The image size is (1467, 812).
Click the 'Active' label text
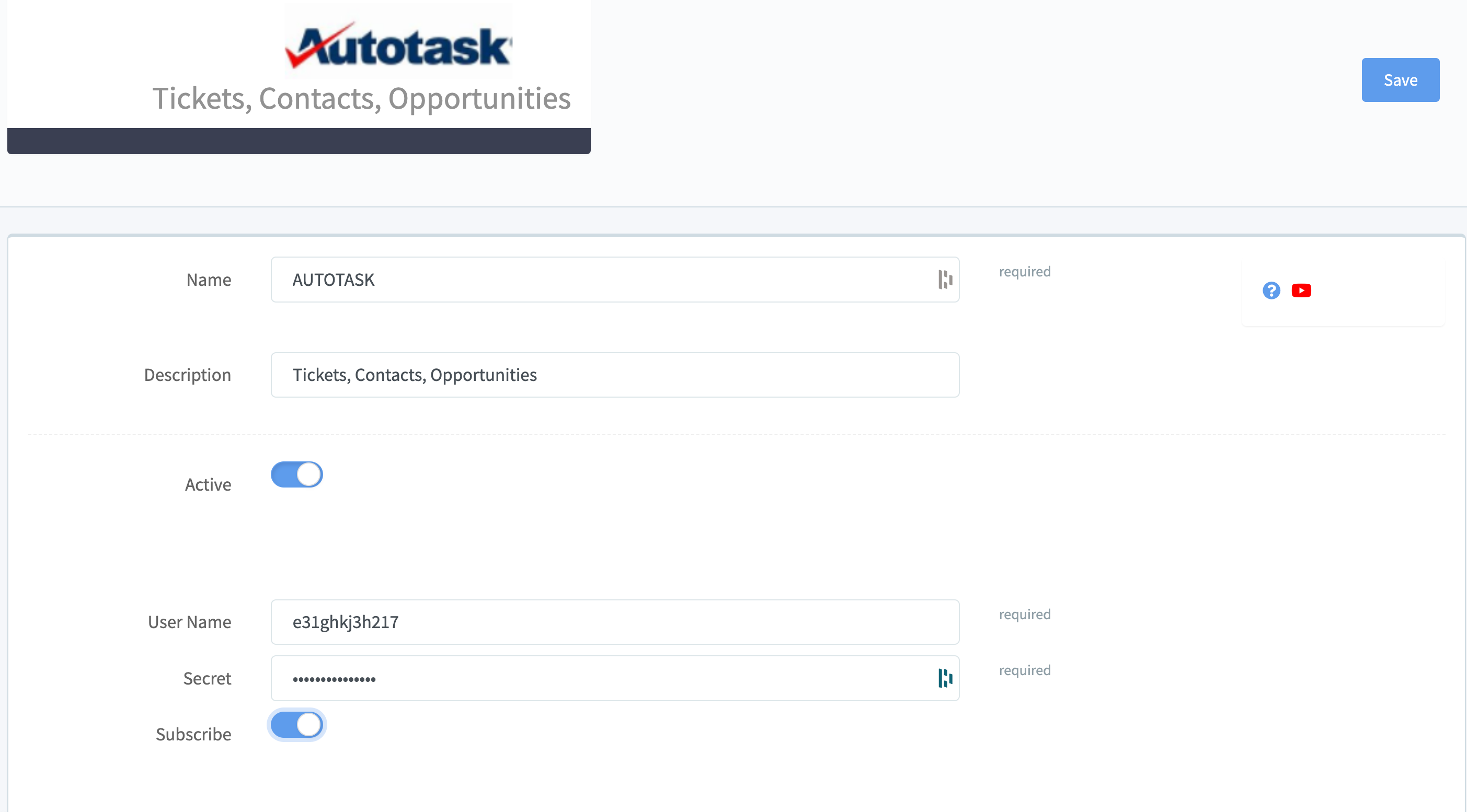coord(208,484)
